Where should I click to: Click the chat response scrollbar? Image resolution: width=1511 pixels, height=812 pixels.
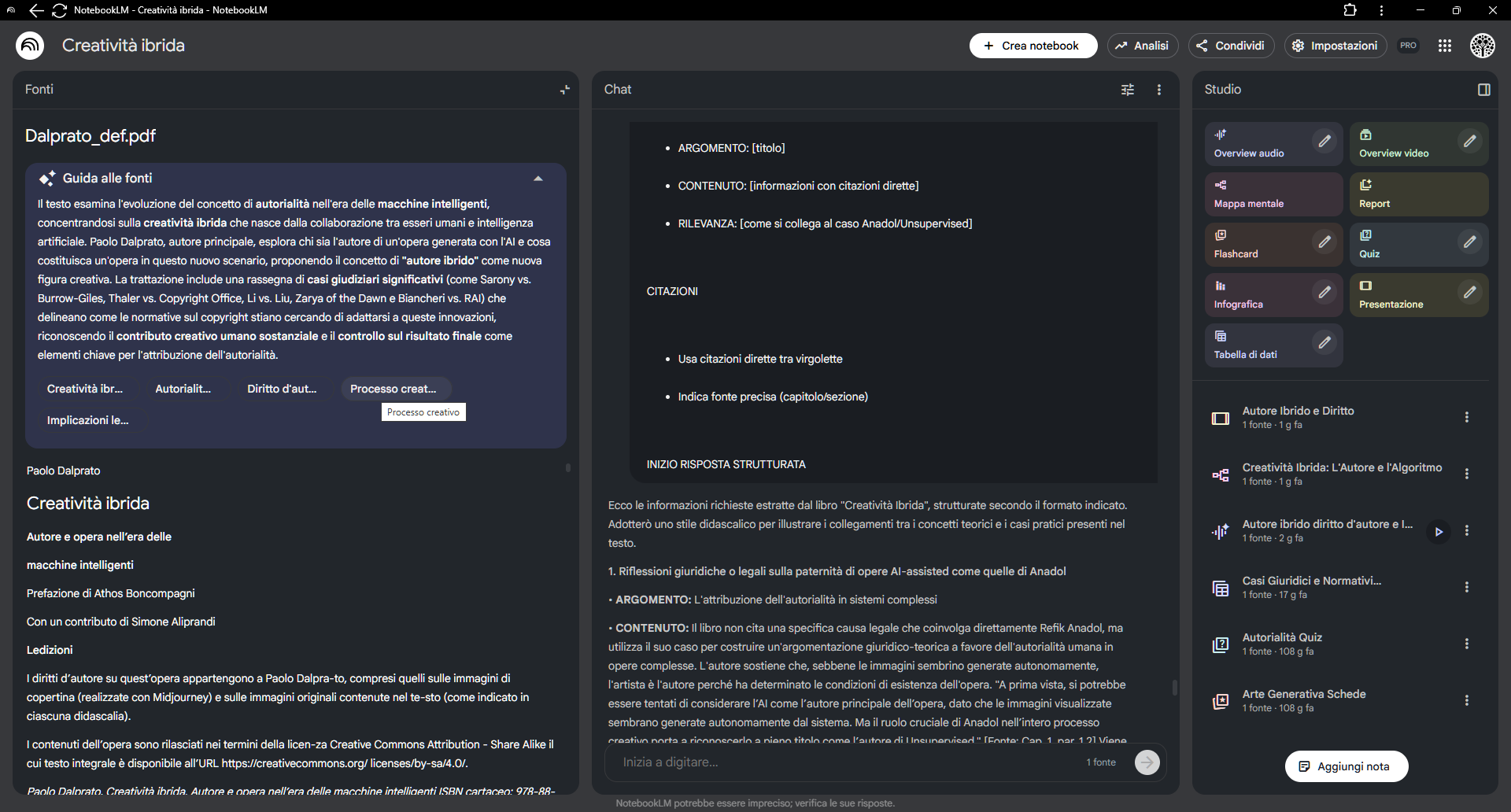click(x=1174, y=688)
